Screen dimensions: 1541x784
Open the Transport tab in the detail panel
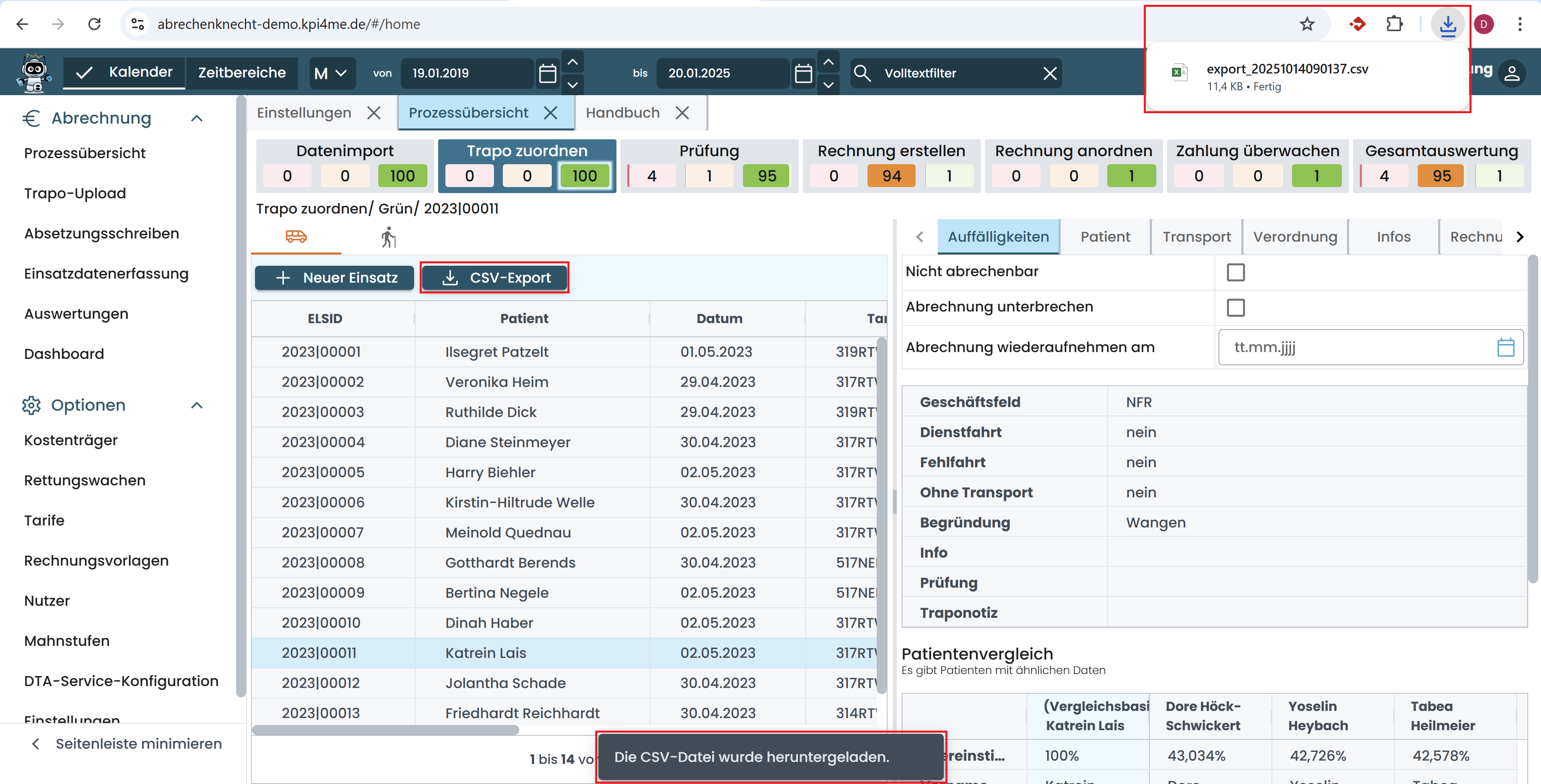pos(1196,236)
